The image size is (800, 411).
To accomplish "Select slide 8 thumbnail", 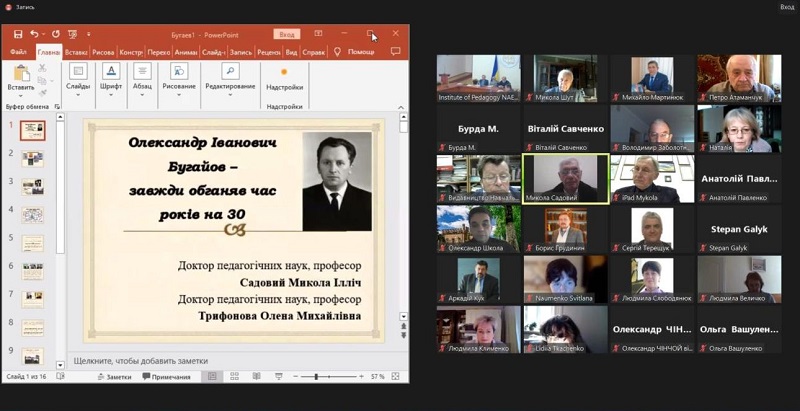I will [x=33, y=328].
